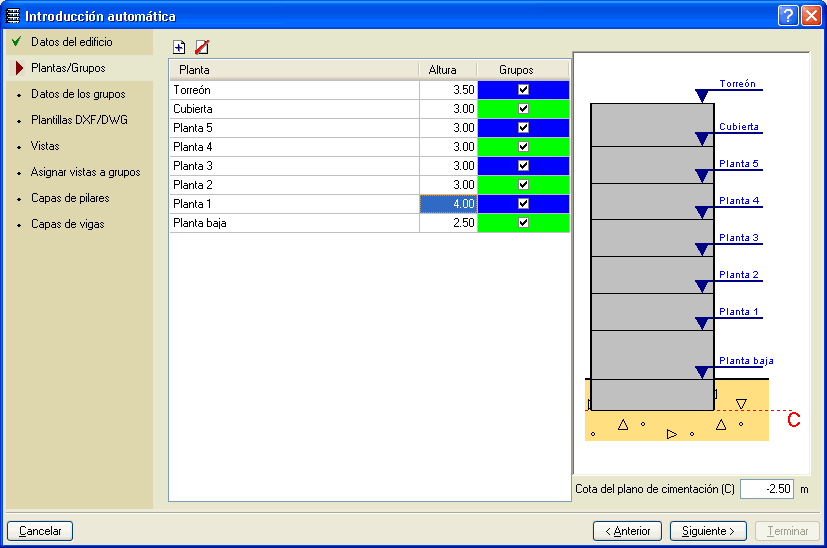Click the Torreón level marker in diagram
Screen dimensions: 827x548
(702, 96)
